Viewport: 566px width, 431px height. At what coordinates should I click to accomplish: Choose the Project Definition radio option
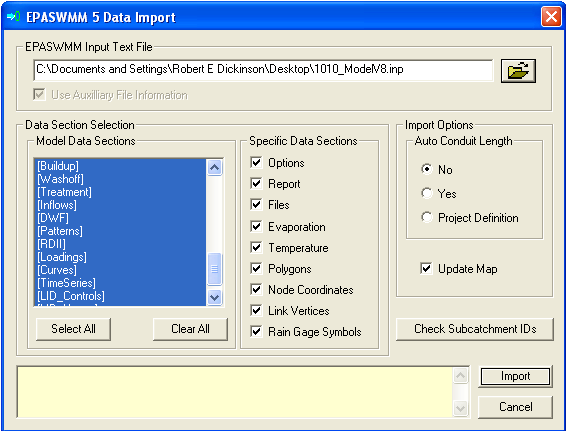(x=427, y=217)
